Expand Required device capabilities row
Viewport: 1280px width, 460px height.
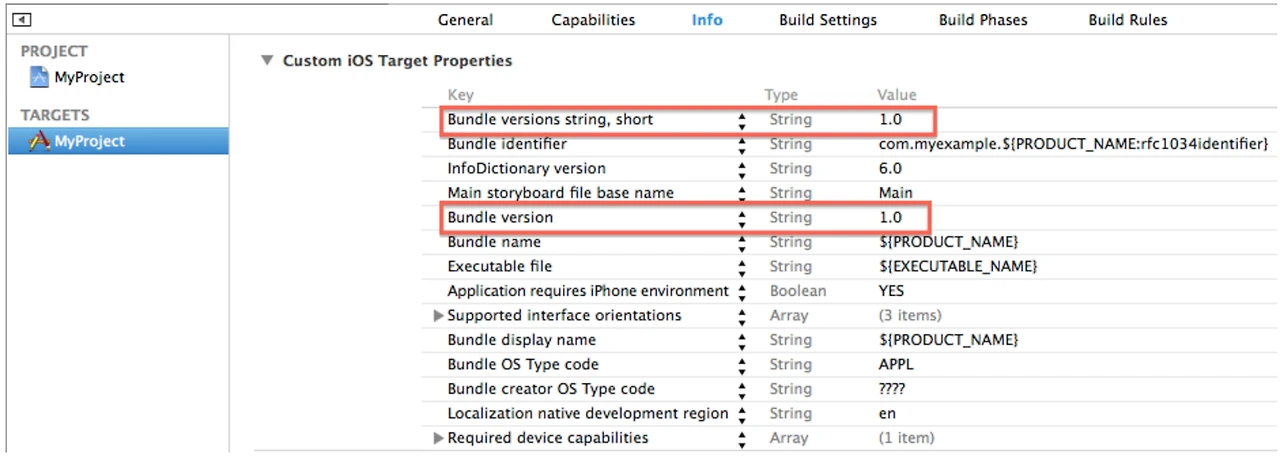click(438, 438)
